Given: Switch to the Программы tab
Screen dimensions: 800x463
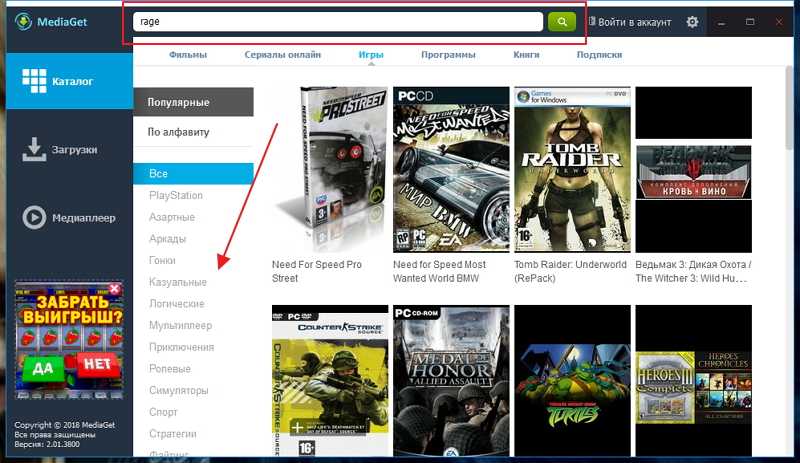Looking at the screenshot, I should (x=448, y=55).
